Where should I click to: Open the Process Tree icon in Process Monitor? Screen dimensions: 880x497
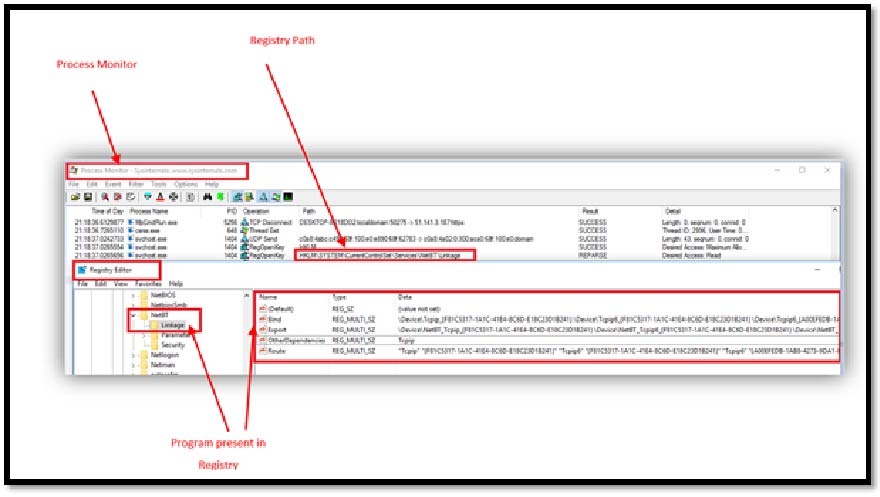(x=190, y=197)
